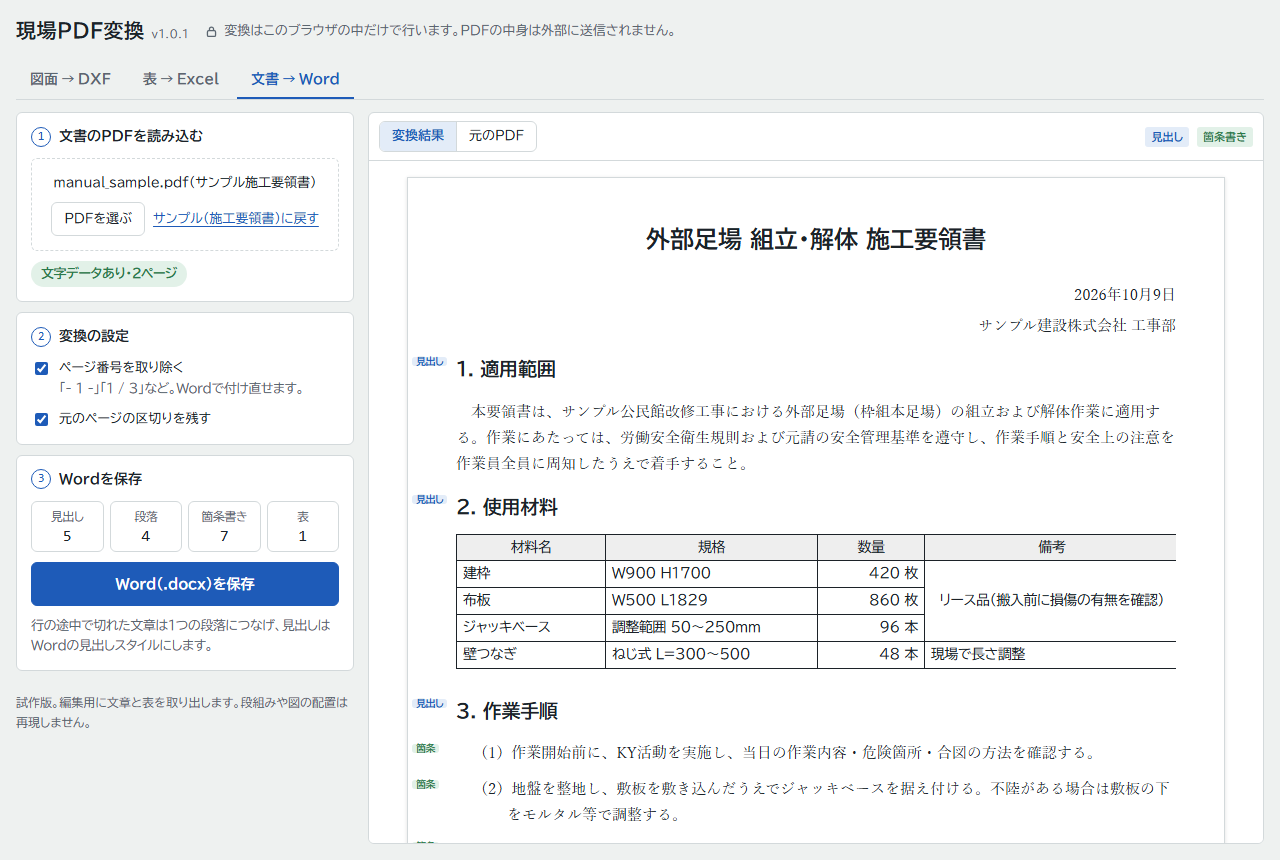The width and height of the screenshot is (1280, 860).
Task: Click the table cell 96 本
Action: coord(871,628)
